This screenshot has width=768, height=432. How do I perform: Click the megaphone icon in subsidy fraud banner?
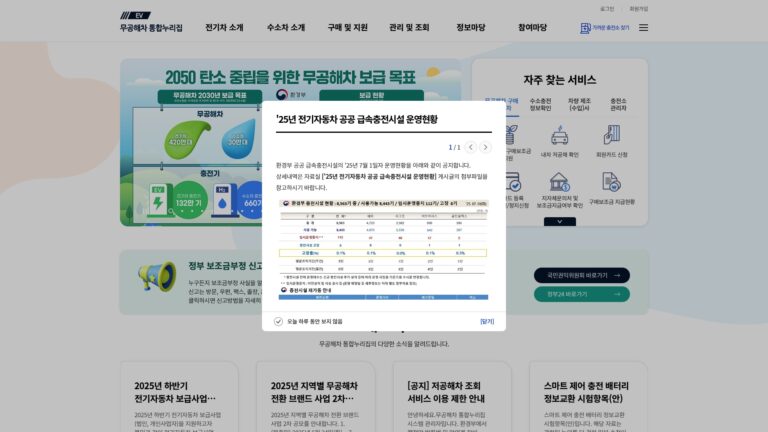[x=157, y=276]
